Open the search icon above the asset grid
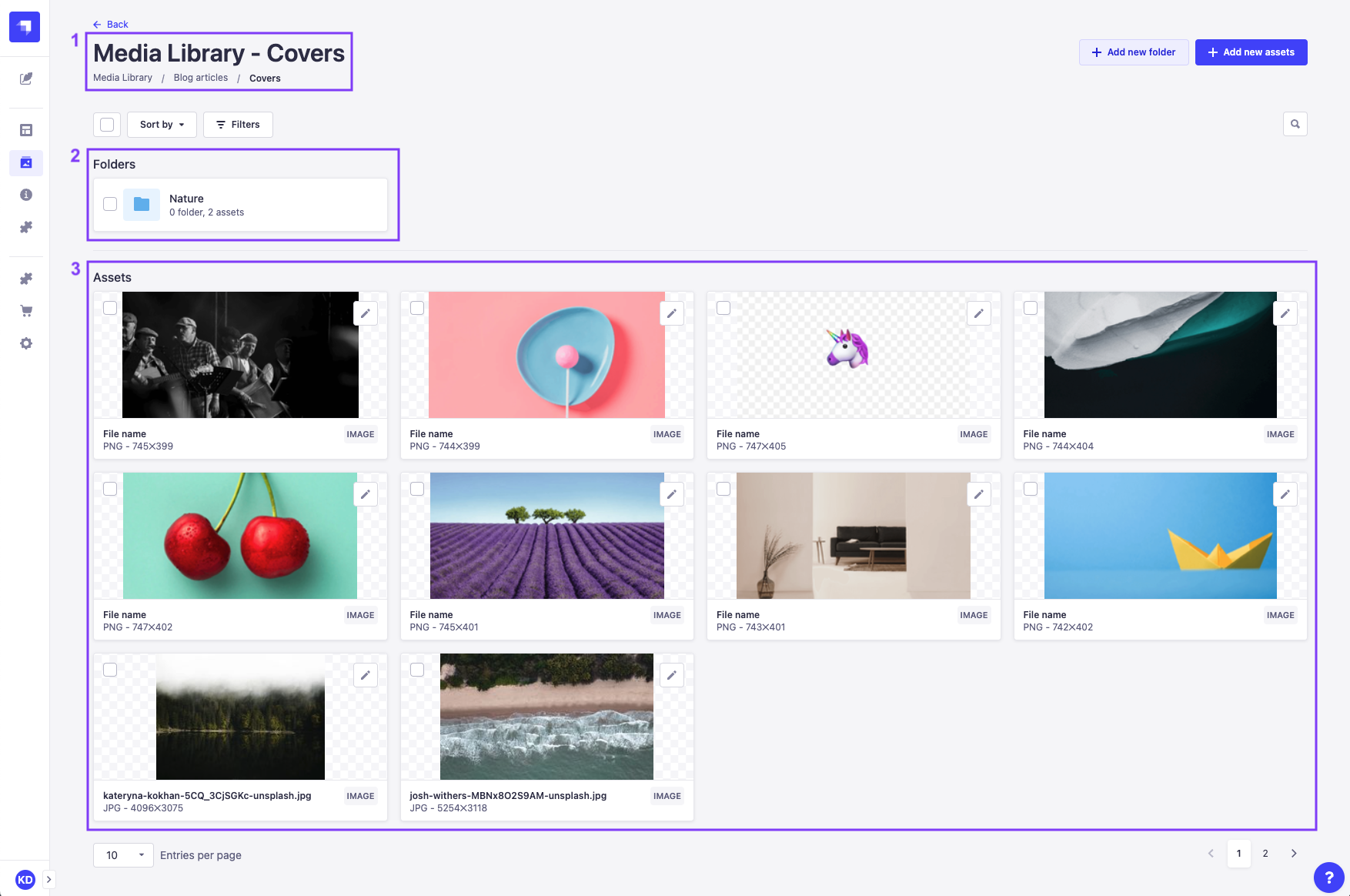Screen dimensions: 1350x896 [1295, 124]
